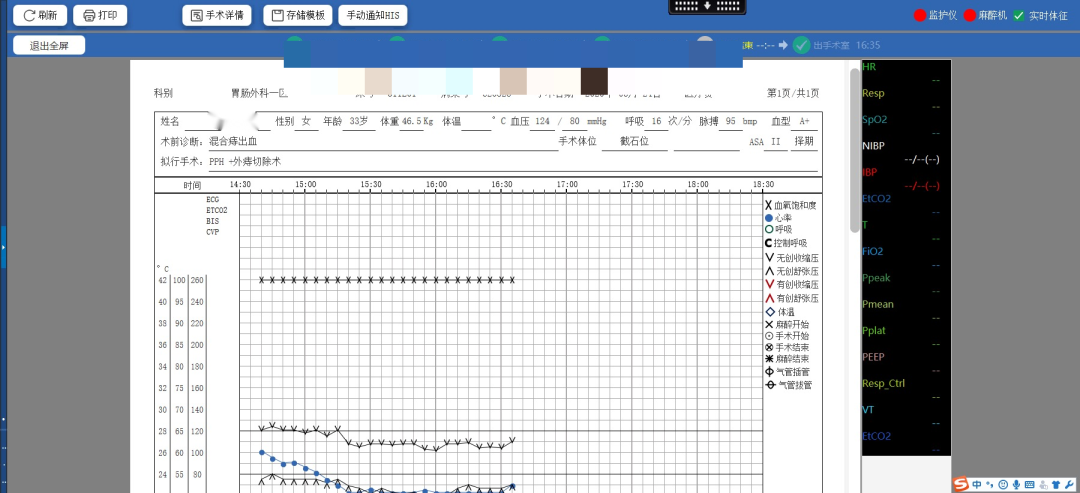Screen dimensions: 1080x493
Task: Click the 刷新 refresh button
Action: click(x=40, y=15)
